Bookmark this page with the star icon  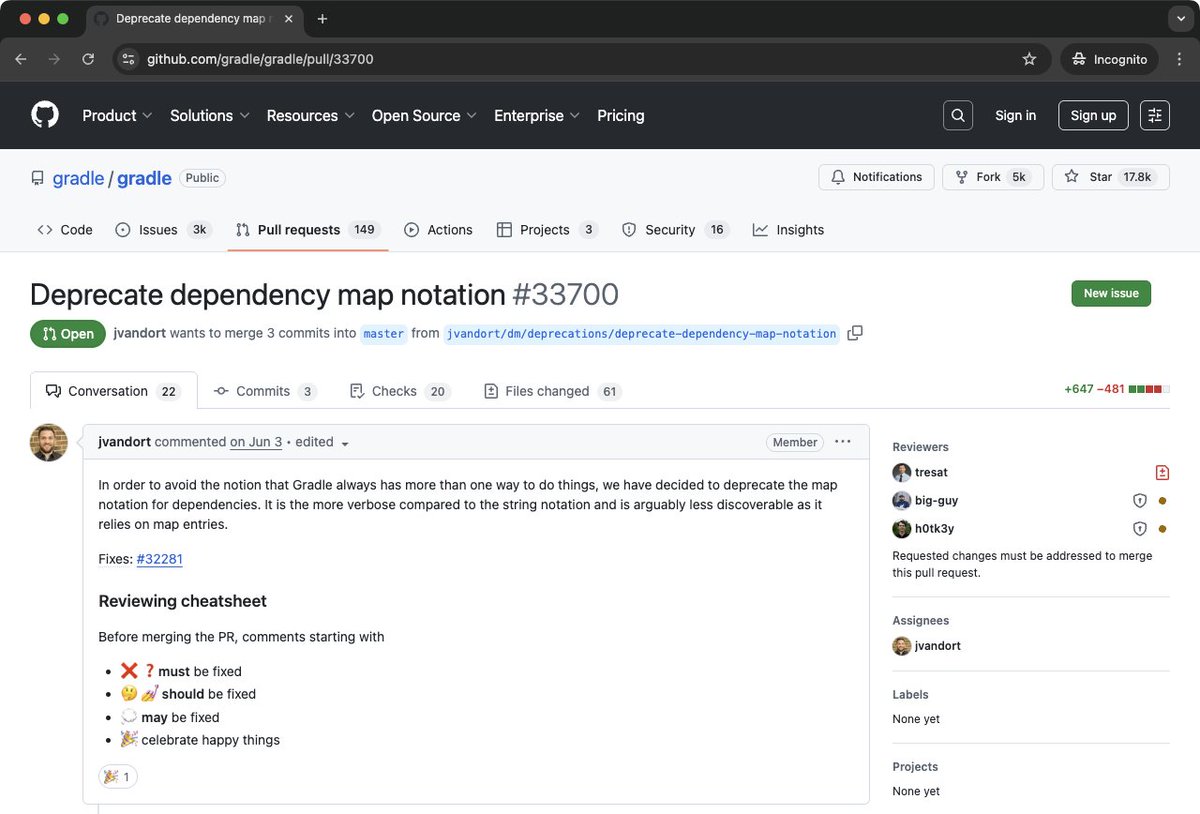(1029, 59)
